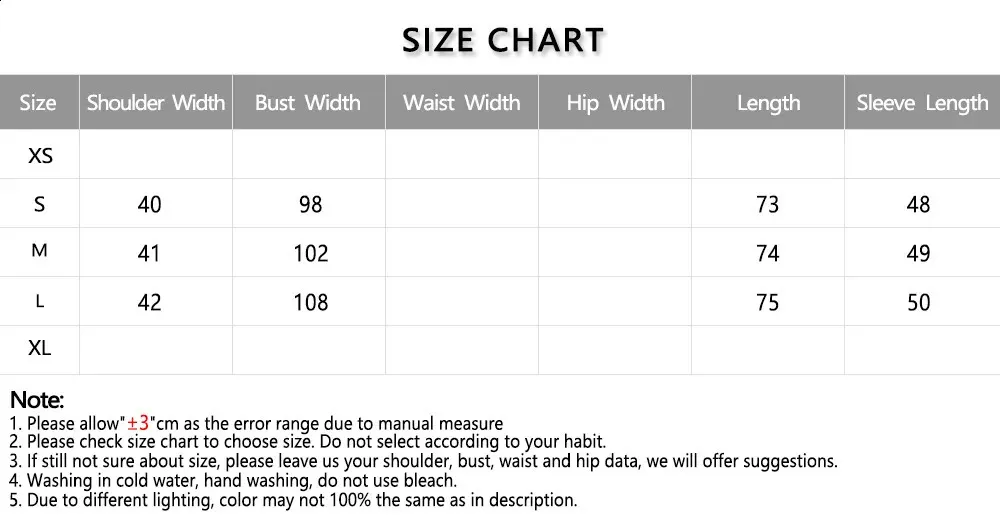Click the Note: heading
This screenshot has width=1000, height=522.
[37, 400]
